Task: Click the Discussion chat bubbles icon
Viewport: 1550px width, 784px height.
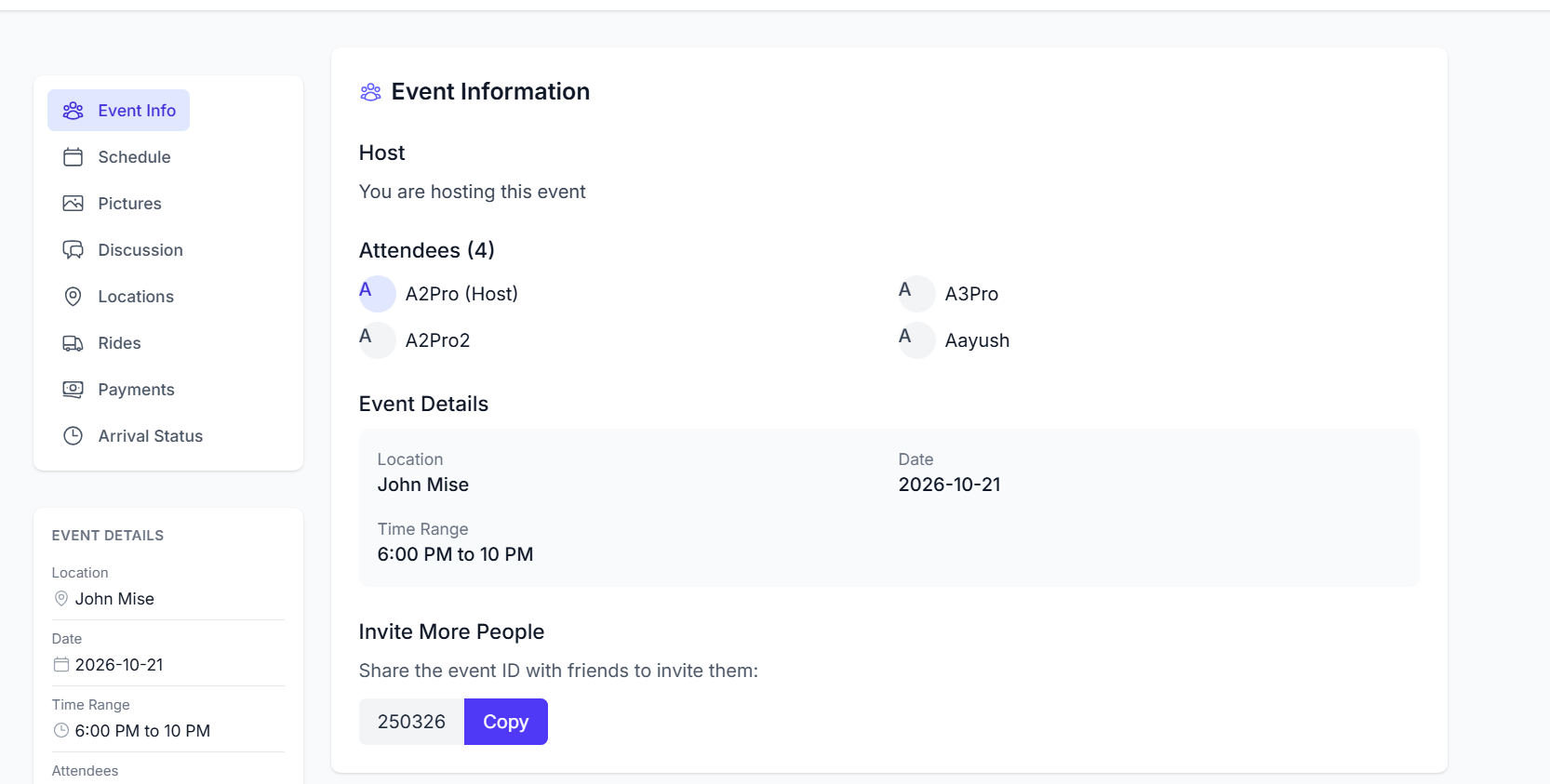Action: click(73, 250)
